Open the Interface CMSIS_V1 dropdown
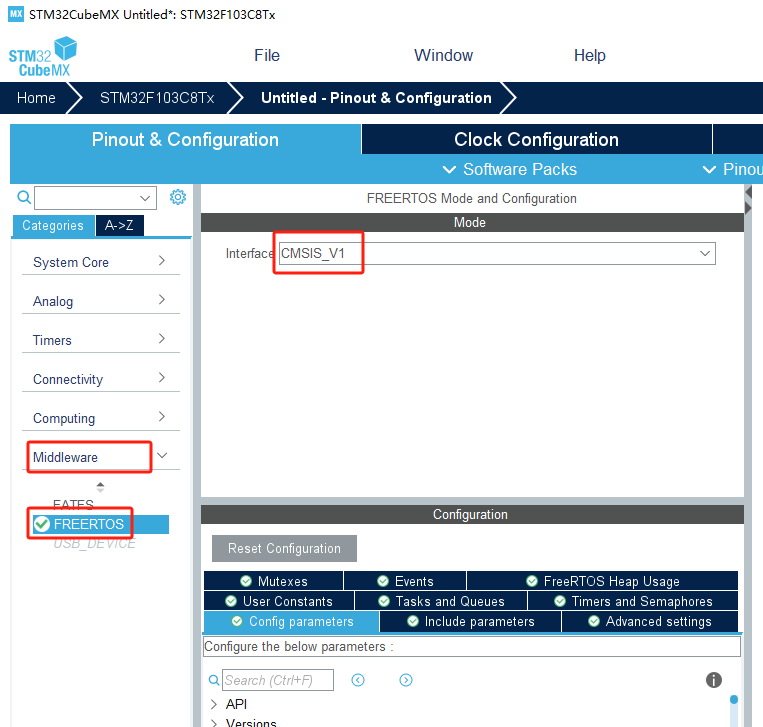The image size is (763, 727). coord(497,254)
